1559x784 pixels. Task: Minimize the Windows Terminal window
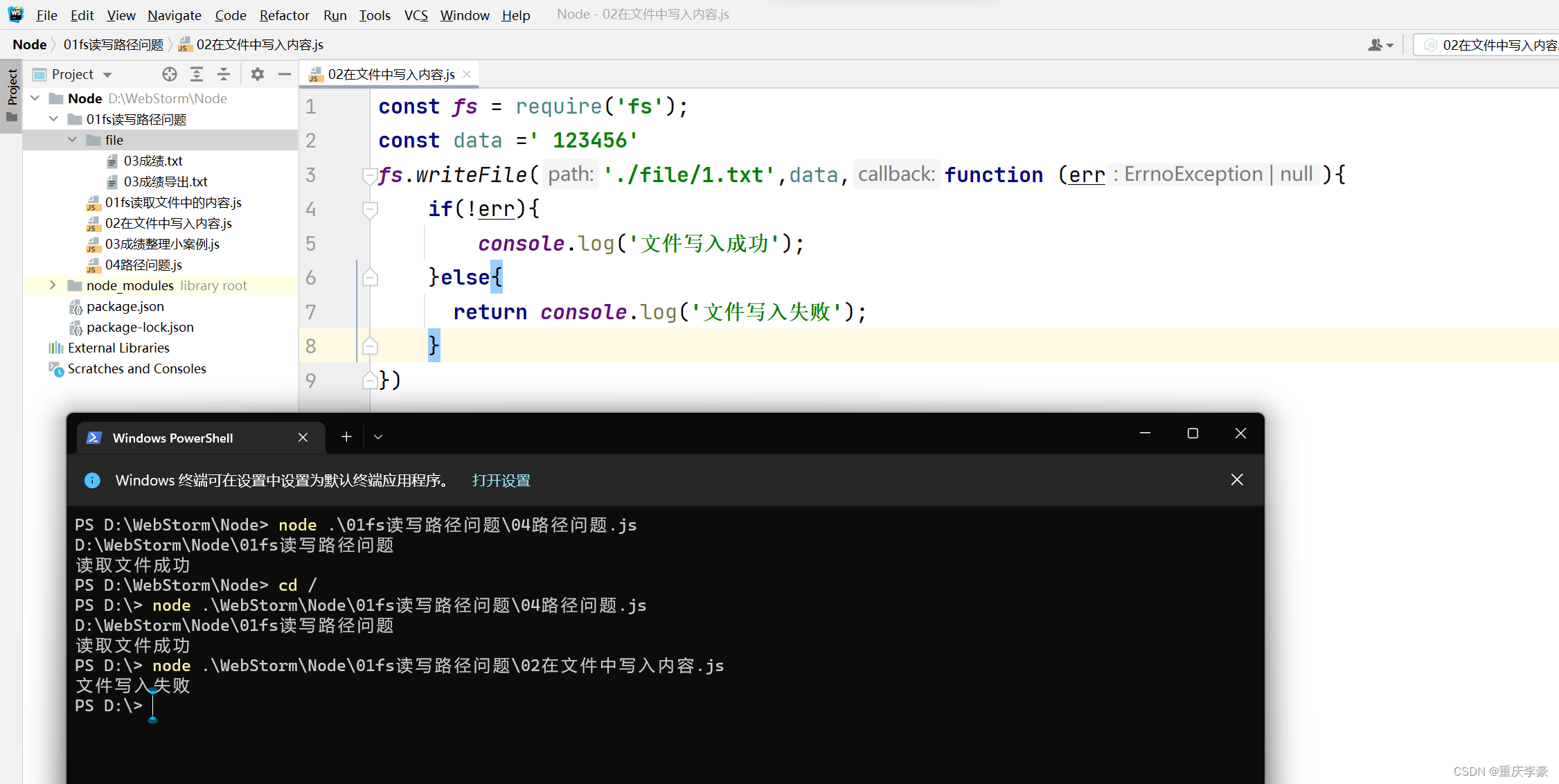tap(1145, 434)
